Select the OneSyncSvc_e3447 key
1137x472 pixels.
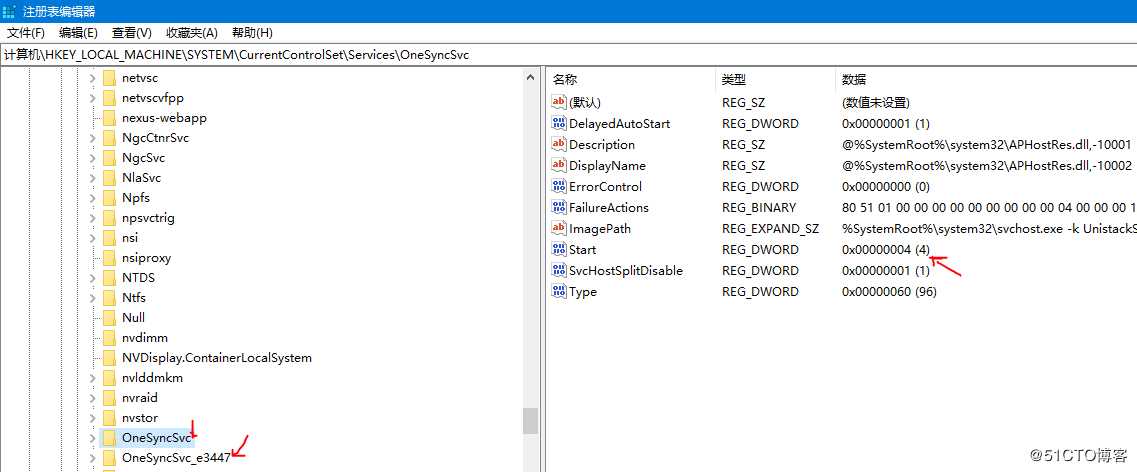point(176,457)
